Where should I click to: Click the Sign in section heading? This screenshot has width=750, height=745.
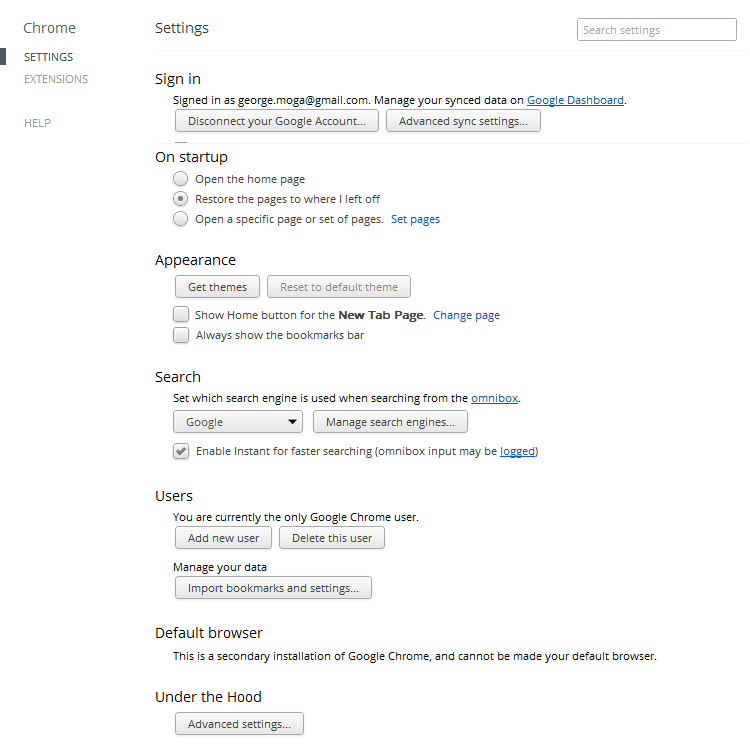pyautogui.click(x=178, y=79)
